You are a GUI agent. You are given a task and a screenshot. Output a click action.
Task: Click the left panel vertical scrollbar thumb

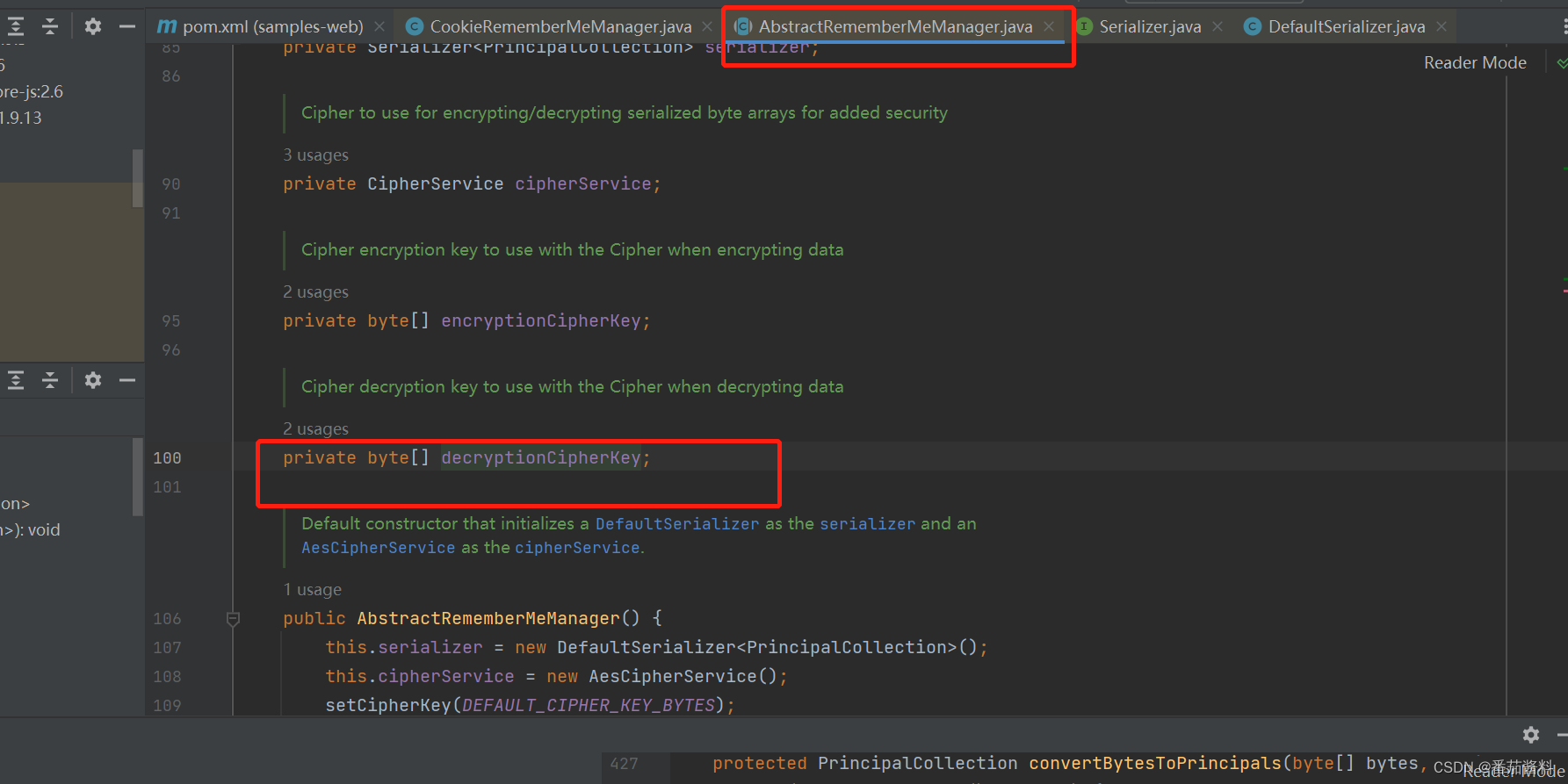click(138, 178)
